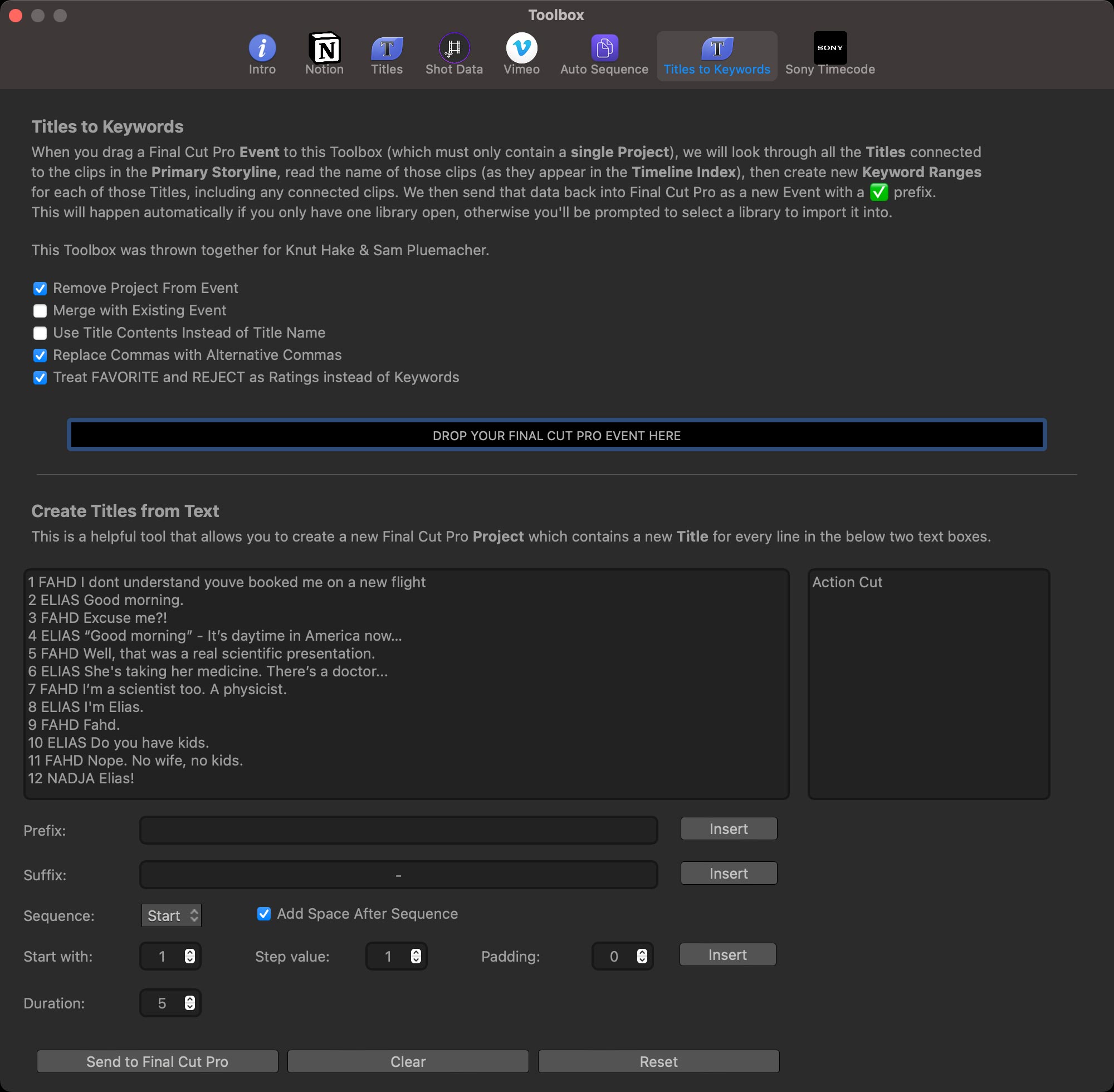Enable Use Title Contents Instead of Title Name
This screenshot has width=1114, height=1092.
tap(40, 333)
